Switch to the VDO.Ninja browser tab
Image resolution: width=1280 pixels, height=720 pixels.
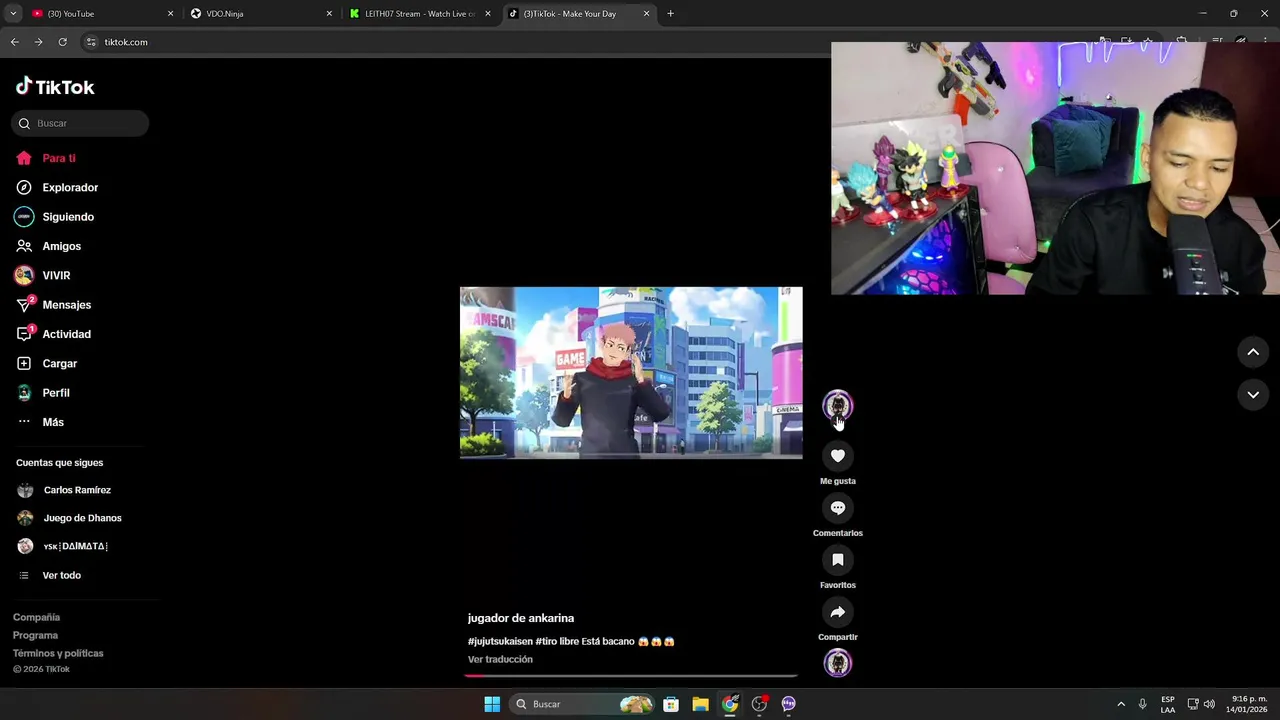261,14
